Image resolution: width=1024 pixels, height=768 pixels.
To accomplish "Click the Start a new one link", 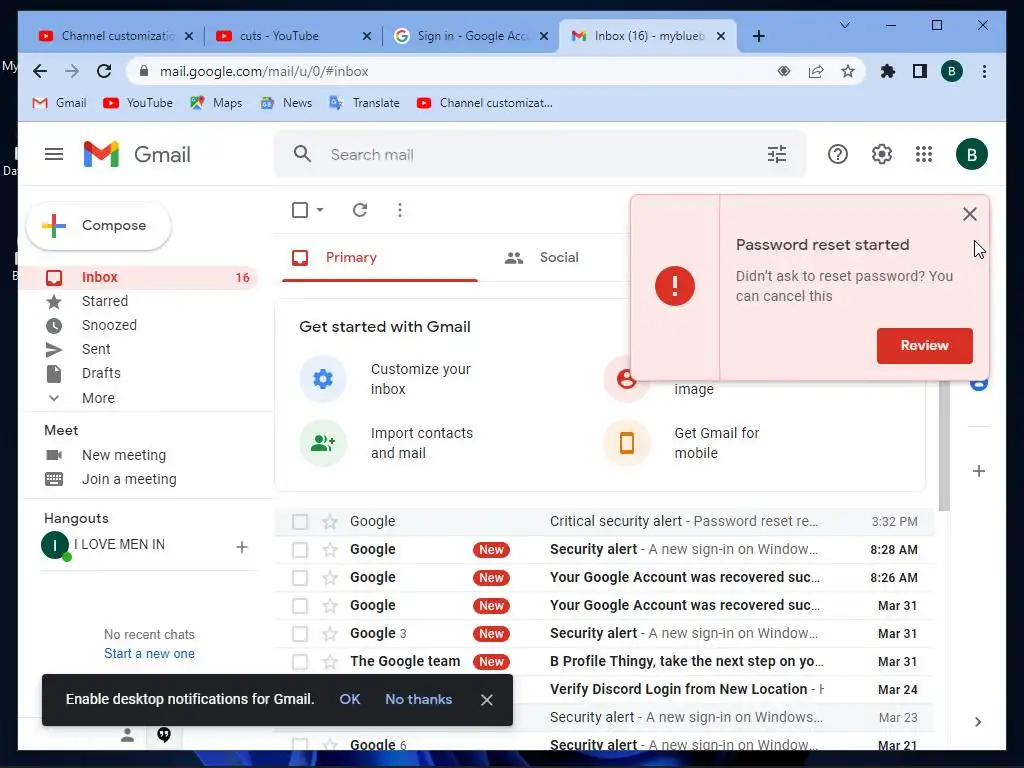I will (x=150, y=654).
